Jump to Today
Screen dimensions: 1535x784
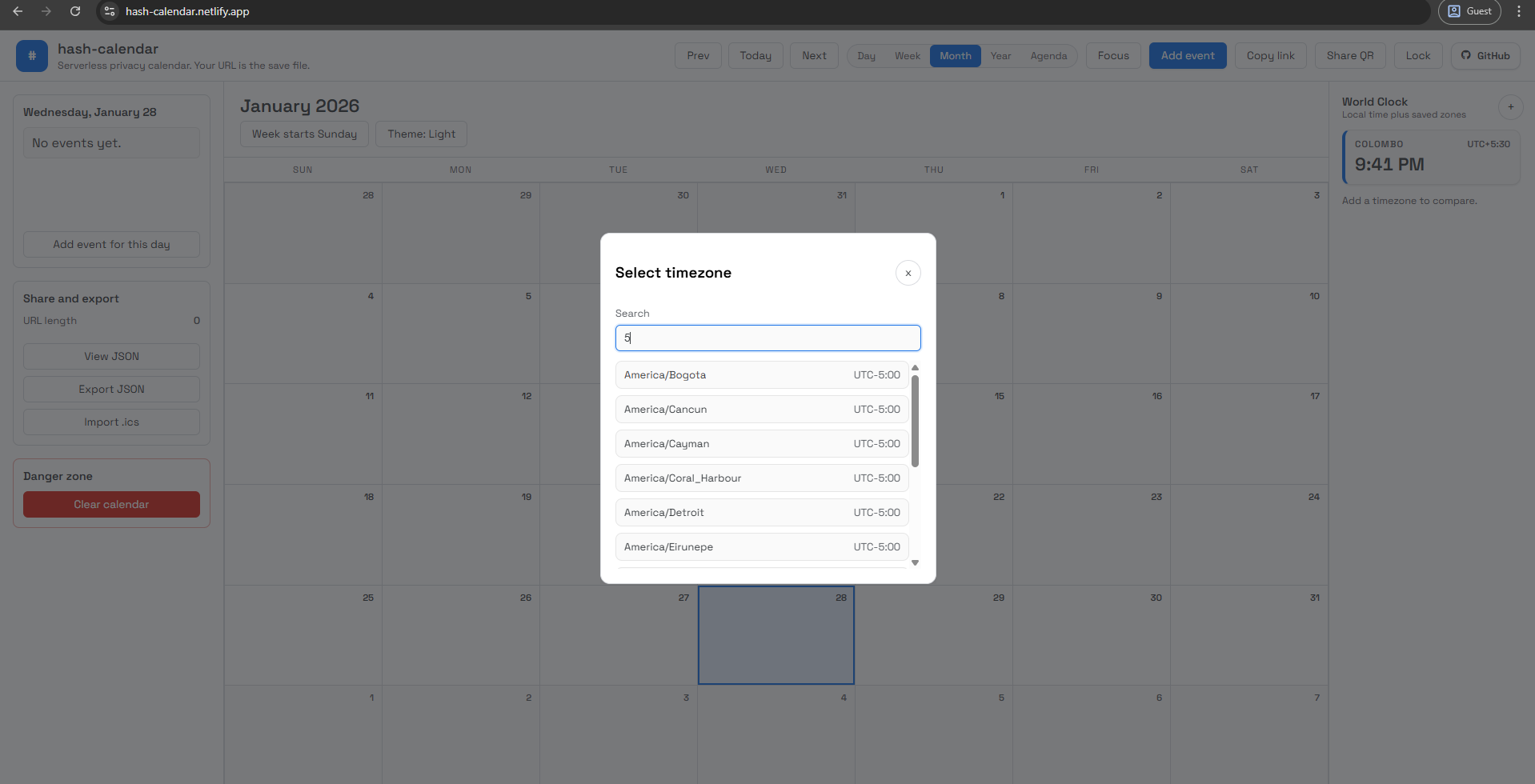click(755, 56)
